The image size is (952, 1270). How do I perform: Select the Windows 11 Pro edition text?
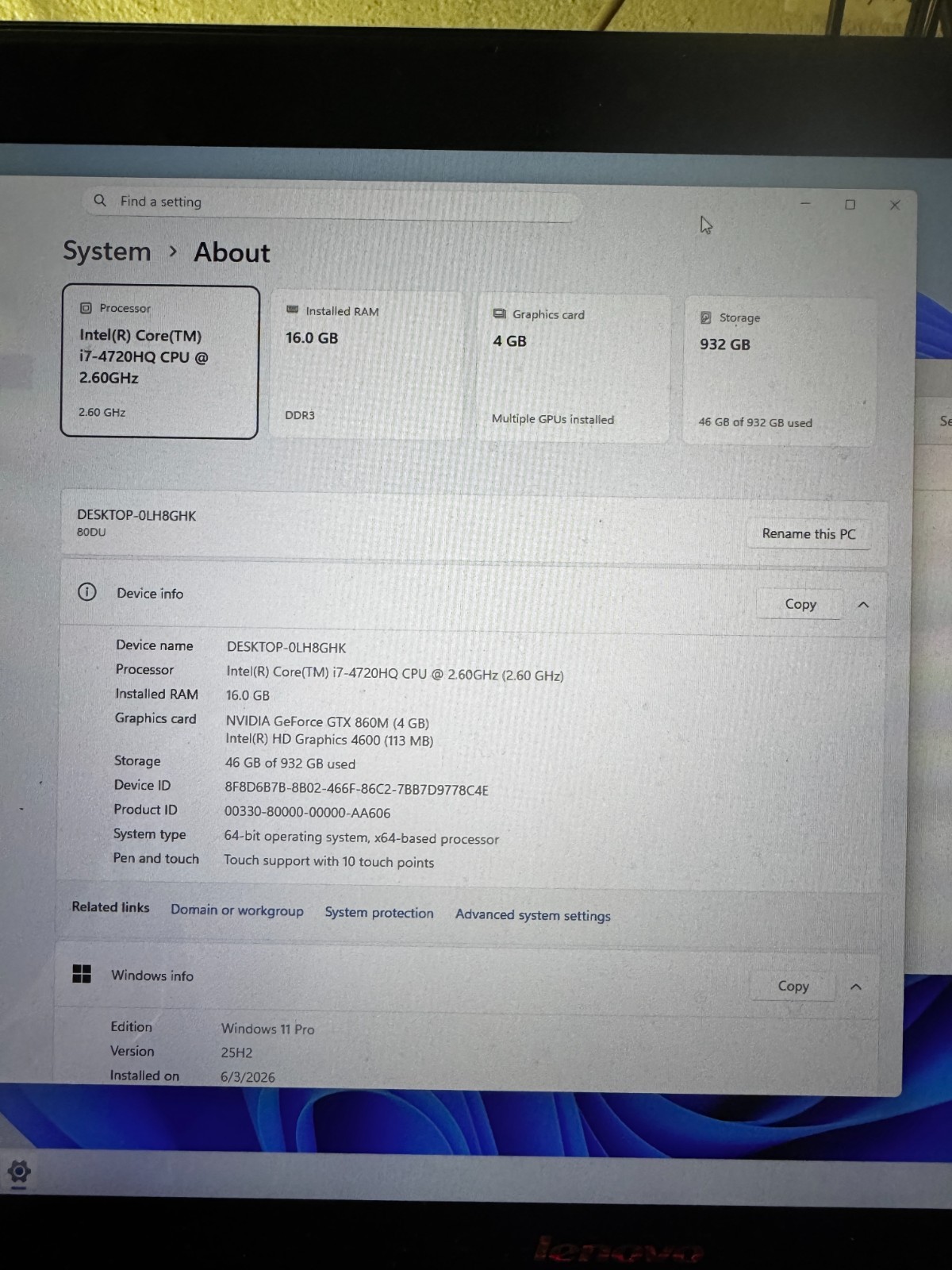pos(267,1029)
